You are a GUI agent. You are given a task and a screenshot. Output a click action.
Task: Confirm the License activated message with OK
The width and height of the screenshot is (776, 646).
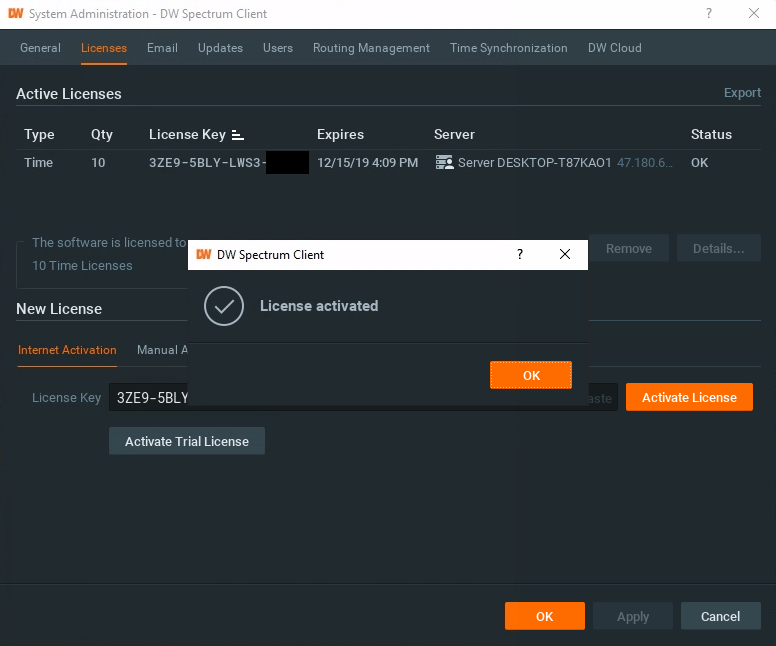[531, 375]
